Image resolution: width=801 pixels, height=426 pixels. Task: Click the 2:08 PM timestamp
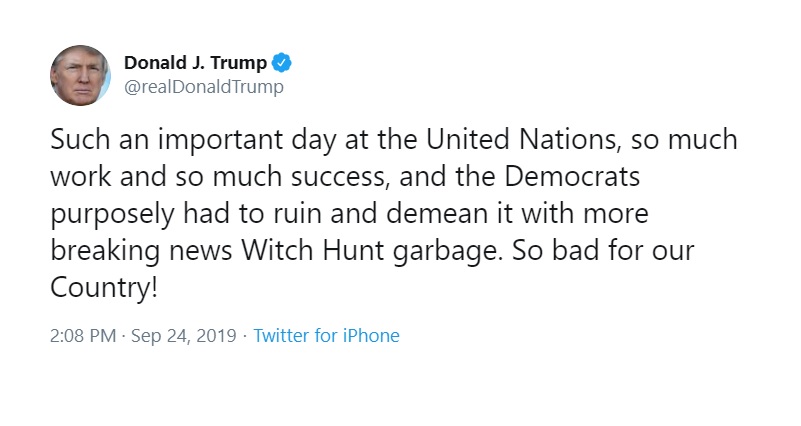pos(83,336)
